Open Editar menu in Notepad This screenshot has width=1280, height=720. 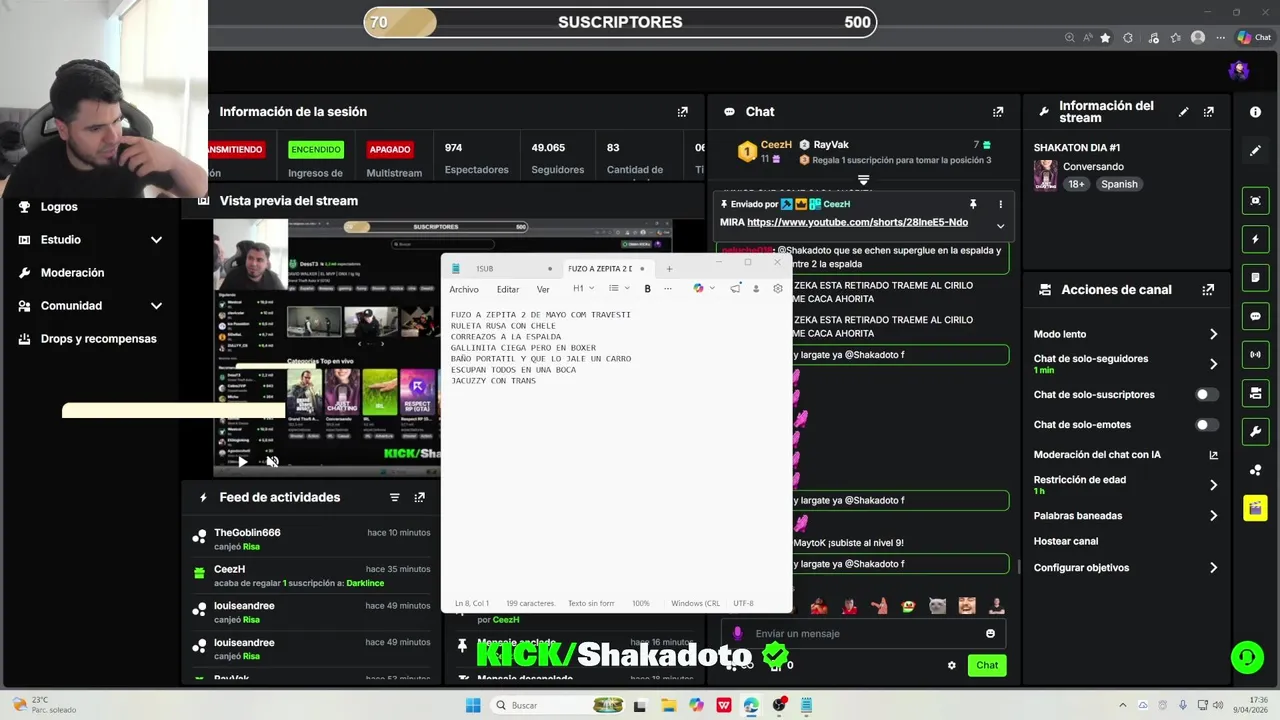[x=508, y=290]
